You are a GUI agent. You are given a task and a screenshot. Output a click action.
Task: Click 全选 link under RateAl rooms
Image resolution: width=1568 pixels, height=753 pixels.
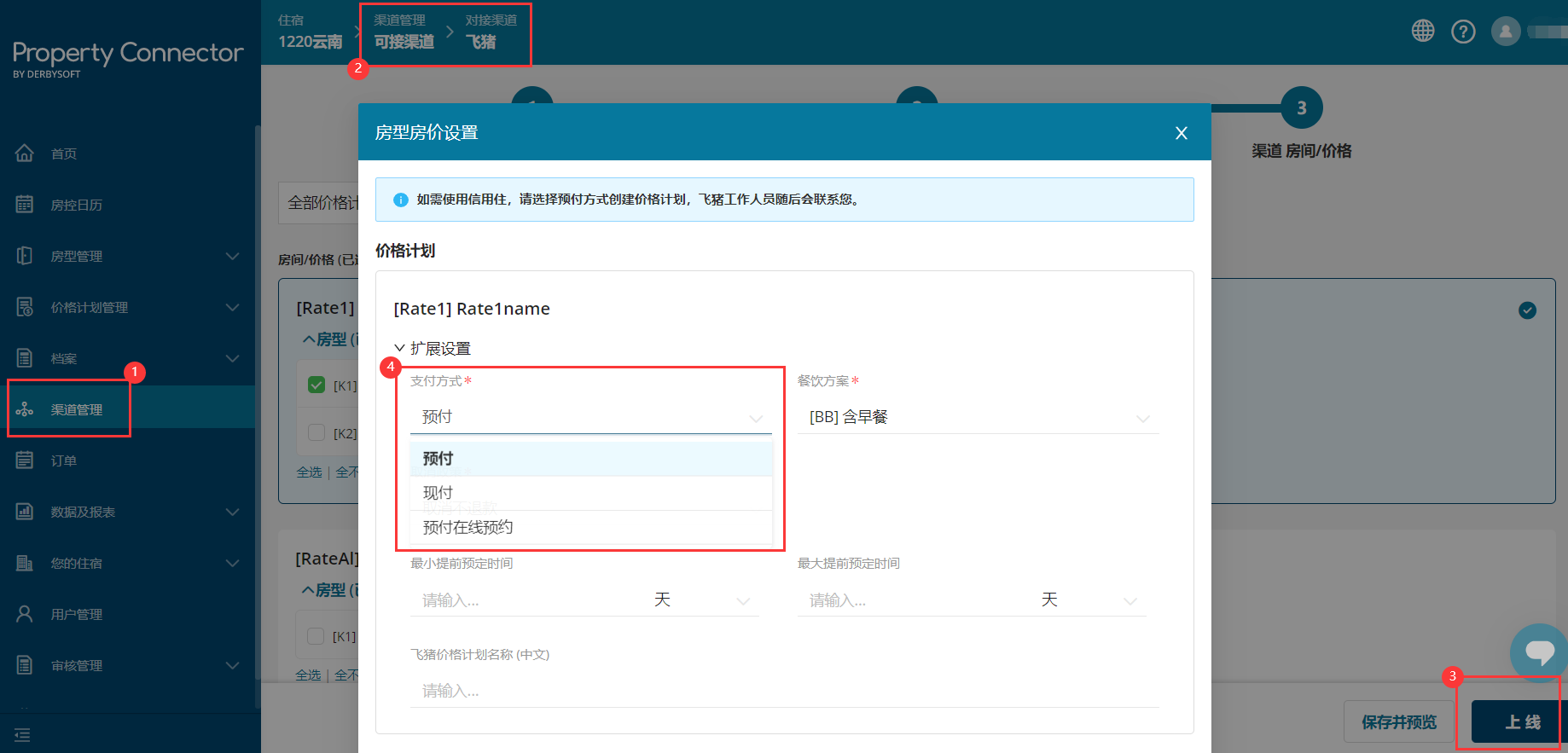coord(308,675)
